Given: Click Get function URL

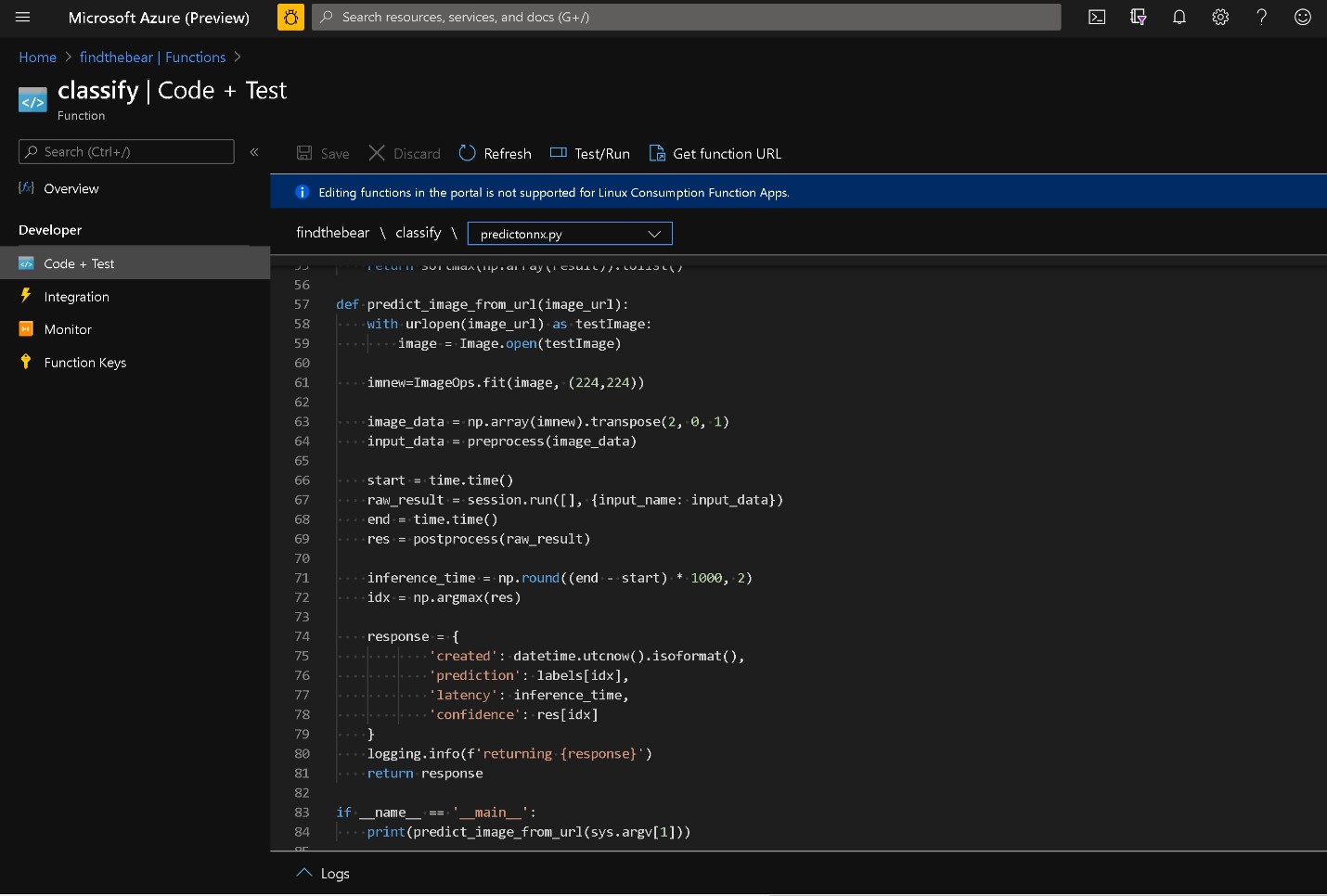Looking at the screenshot, I should 715,154.
